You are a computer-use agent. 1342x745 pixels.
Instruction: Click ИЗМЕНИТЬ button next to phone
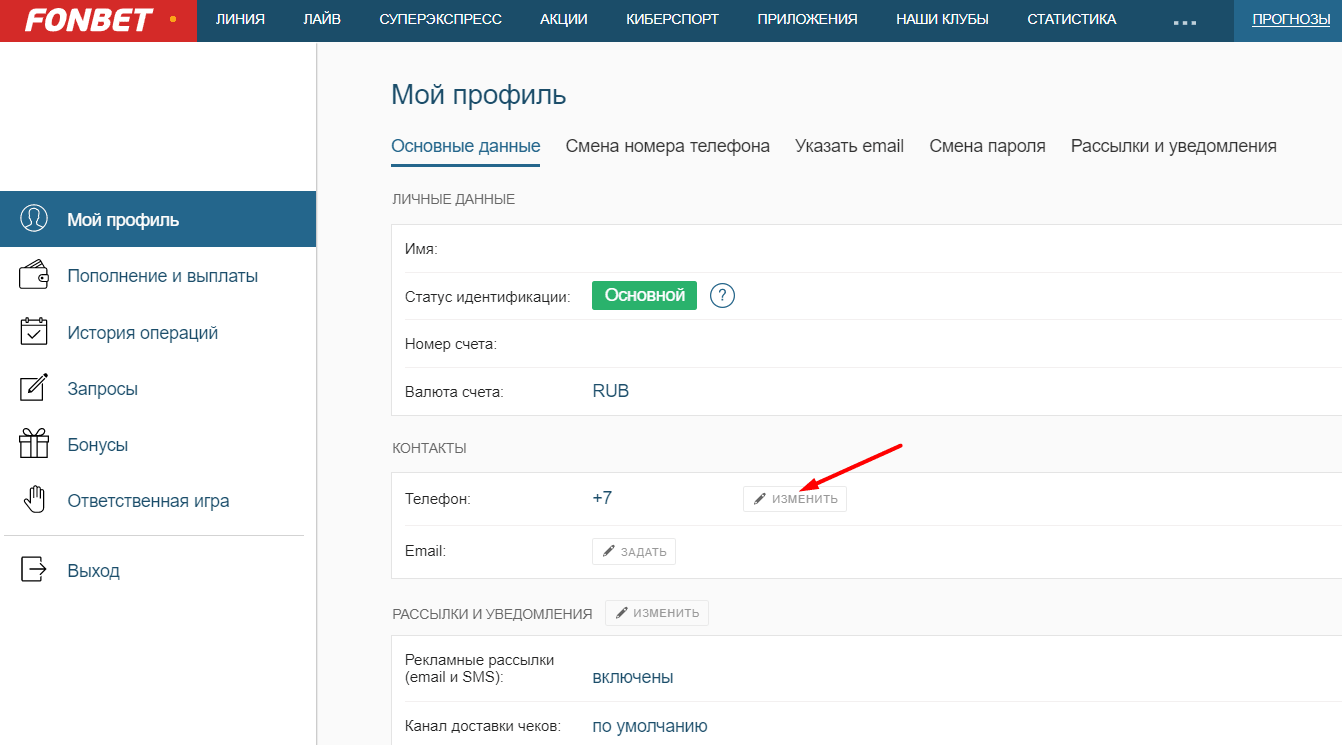pyautogui.click(x=795, y=499)
